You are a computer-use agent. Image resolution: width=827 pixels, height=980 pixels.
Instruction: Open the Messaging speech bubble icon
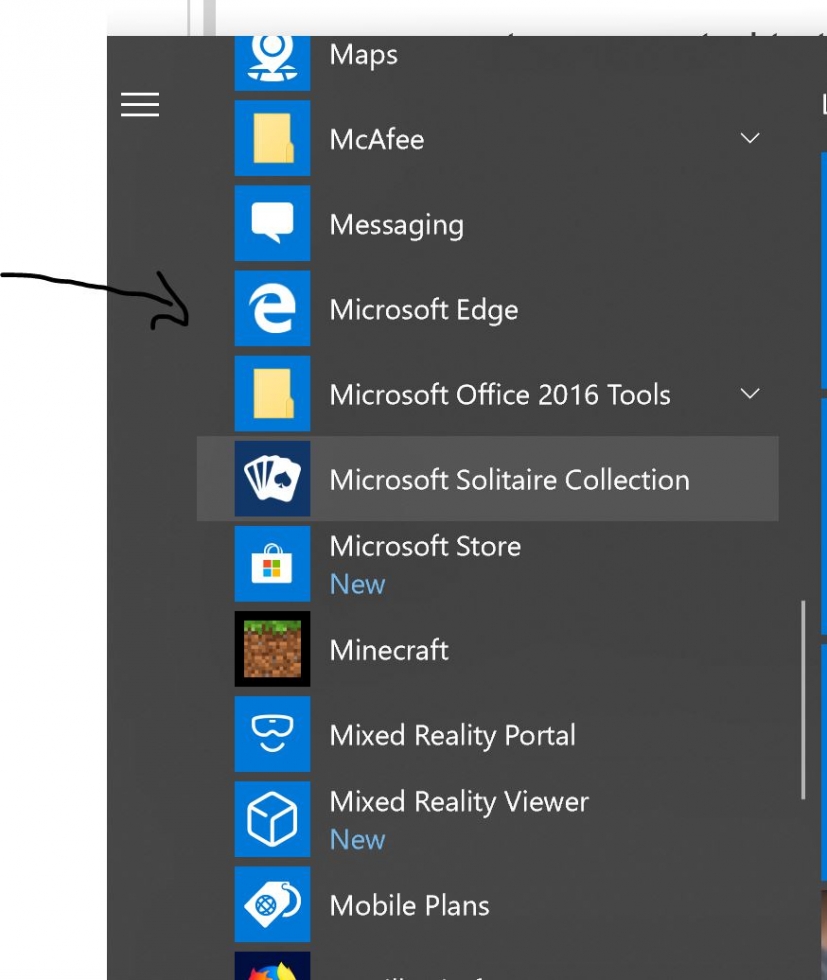272,223
